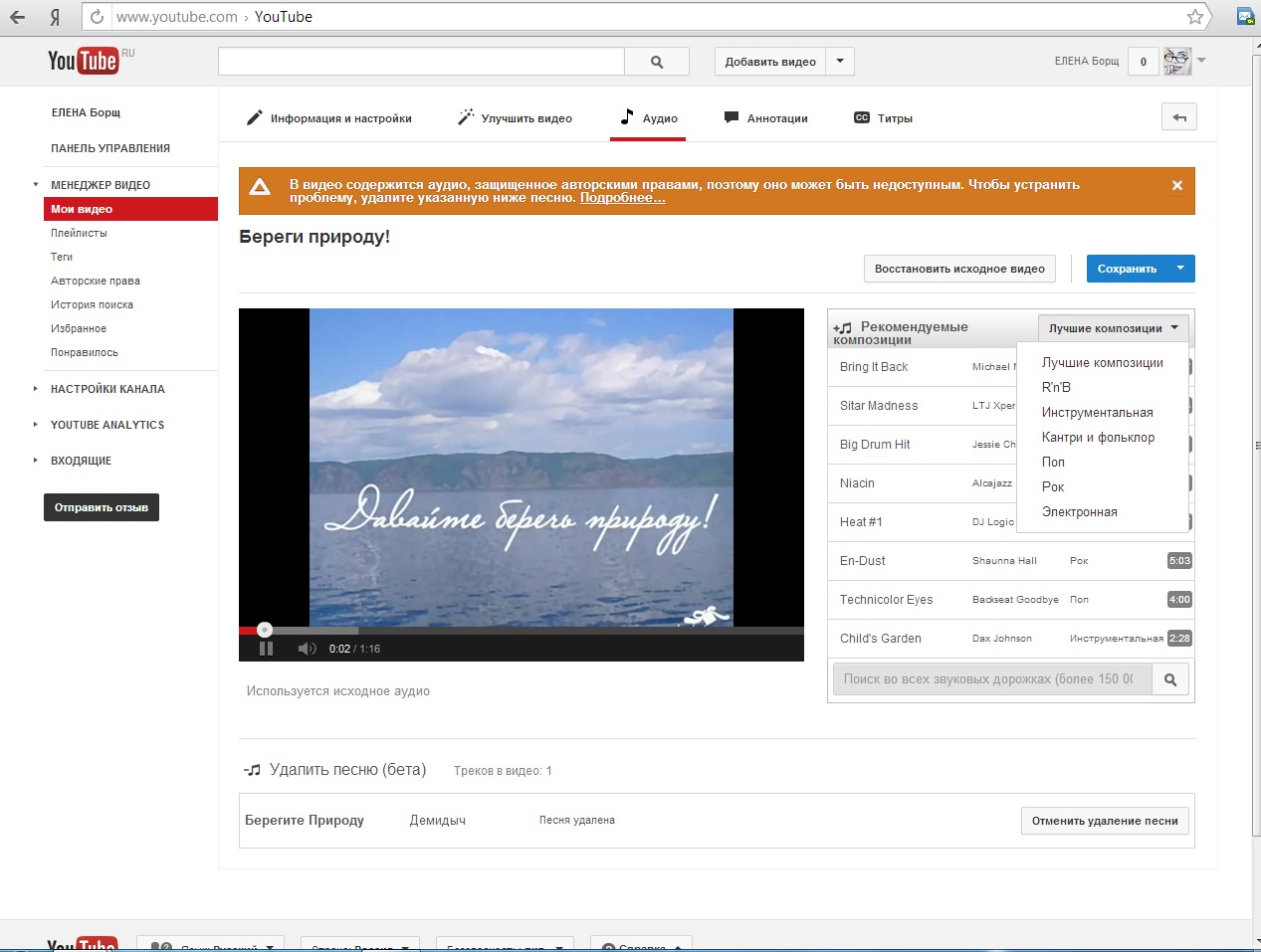Choose Инструментальная genre
This screenshot has height=952, width=1261.
1098,413
